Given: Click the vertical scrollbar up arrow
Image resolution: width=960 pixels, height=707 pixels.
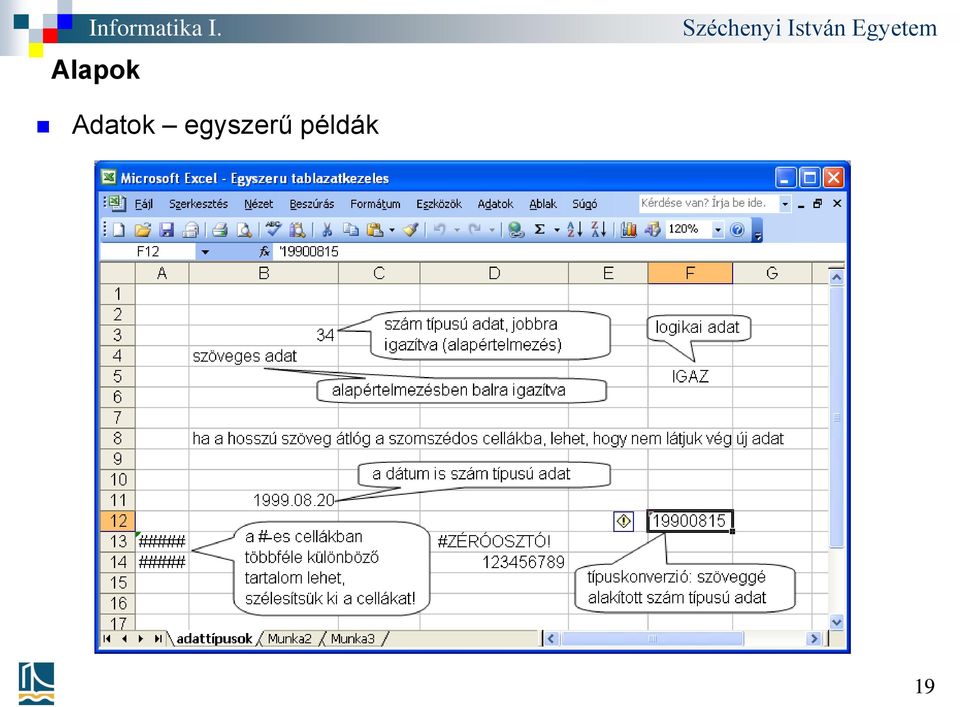Looking at the screenshot, I should [x=836, y=277].
